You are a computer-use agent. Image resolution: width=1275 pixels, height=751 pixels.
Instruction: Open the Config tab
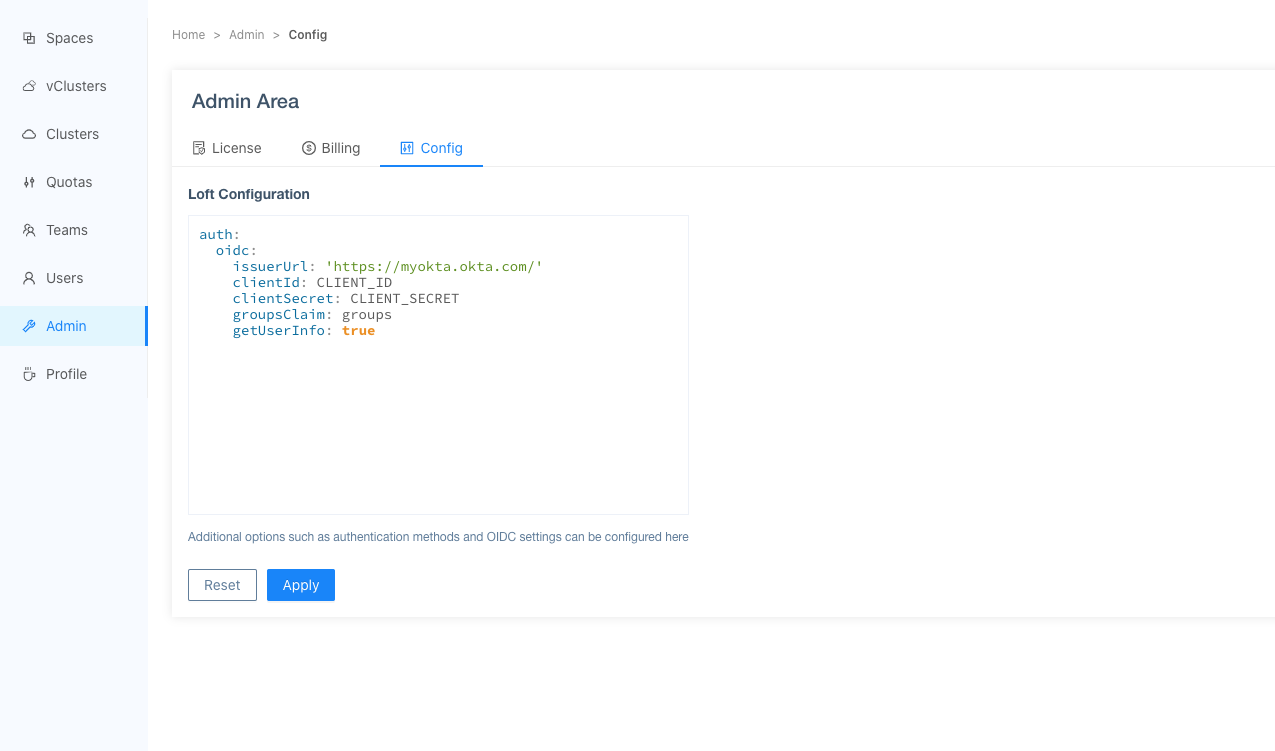440,147
